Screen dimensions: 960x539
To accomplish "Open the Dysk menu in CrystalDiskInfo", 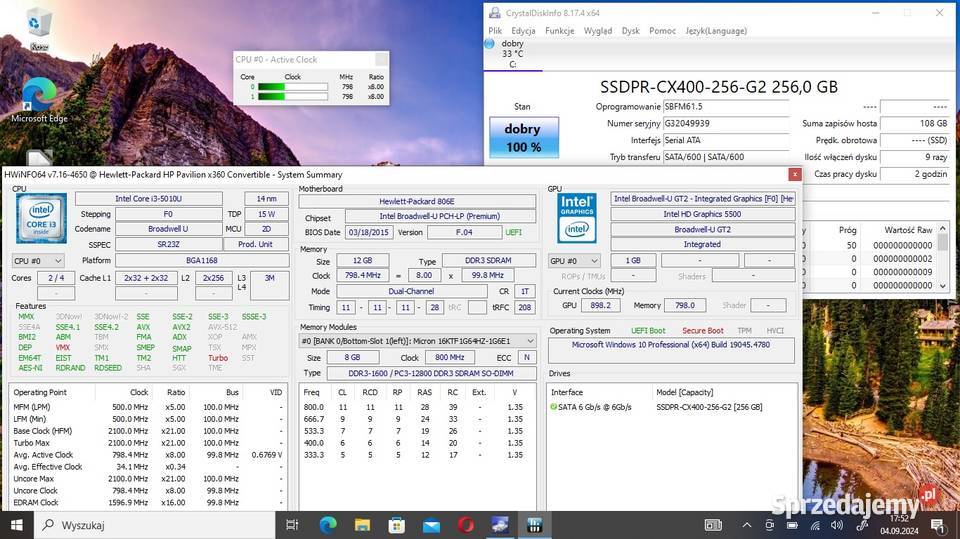I will 631,31.
